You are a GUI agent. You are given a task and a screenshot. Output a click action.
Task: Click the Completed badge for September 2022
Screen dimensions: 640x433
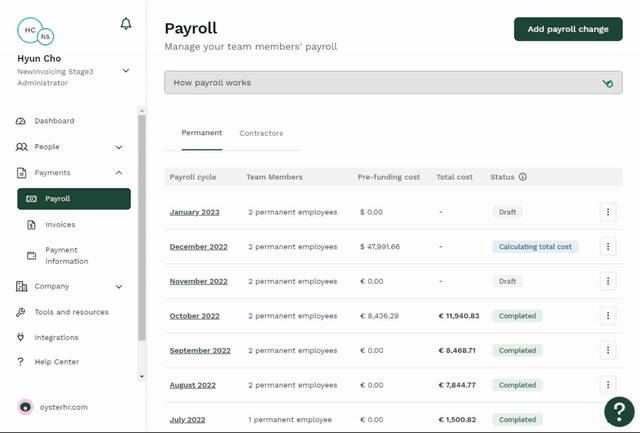pyautogui.click(x=517, y=350)
